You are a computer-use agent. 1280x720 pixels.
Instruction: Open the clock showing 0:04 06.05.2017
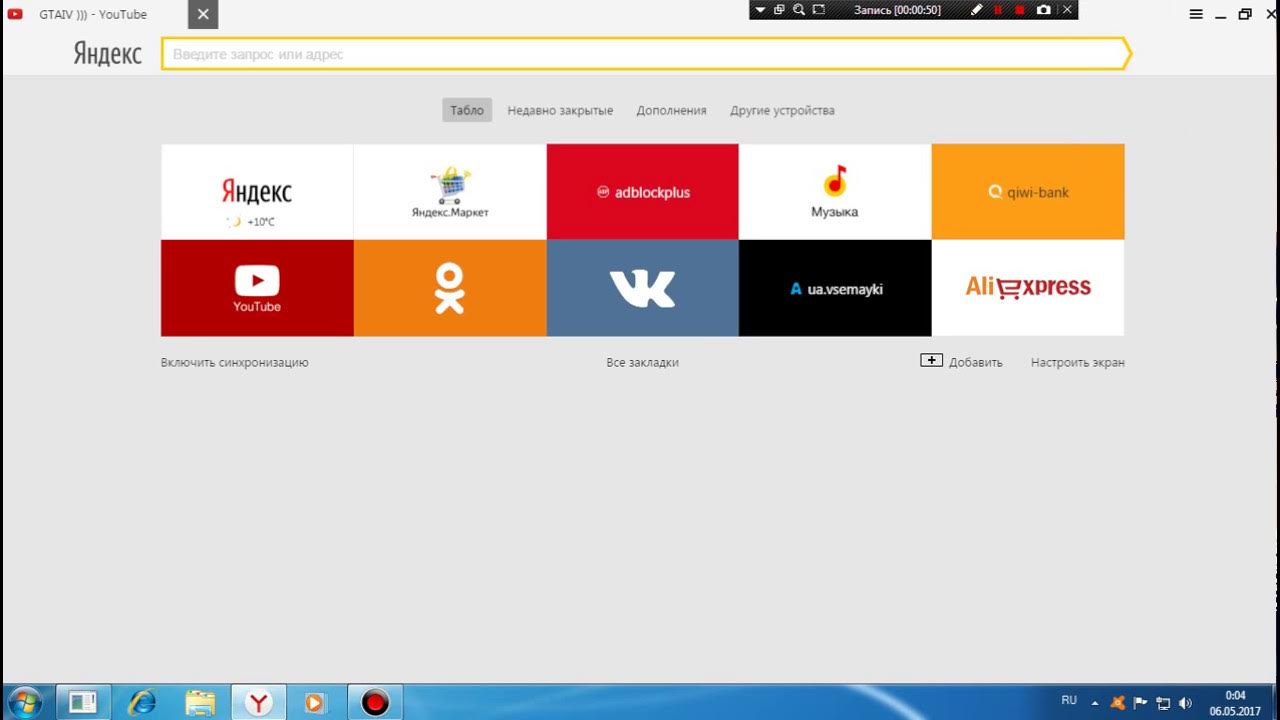coord(1235,703)
